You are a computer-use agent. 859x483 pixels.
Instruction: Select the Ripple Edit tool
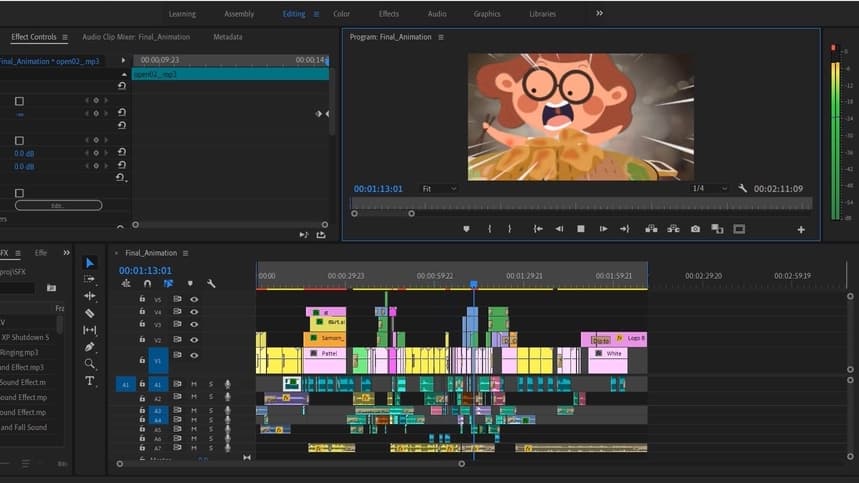pyautogui.click(x=89, y=296)
